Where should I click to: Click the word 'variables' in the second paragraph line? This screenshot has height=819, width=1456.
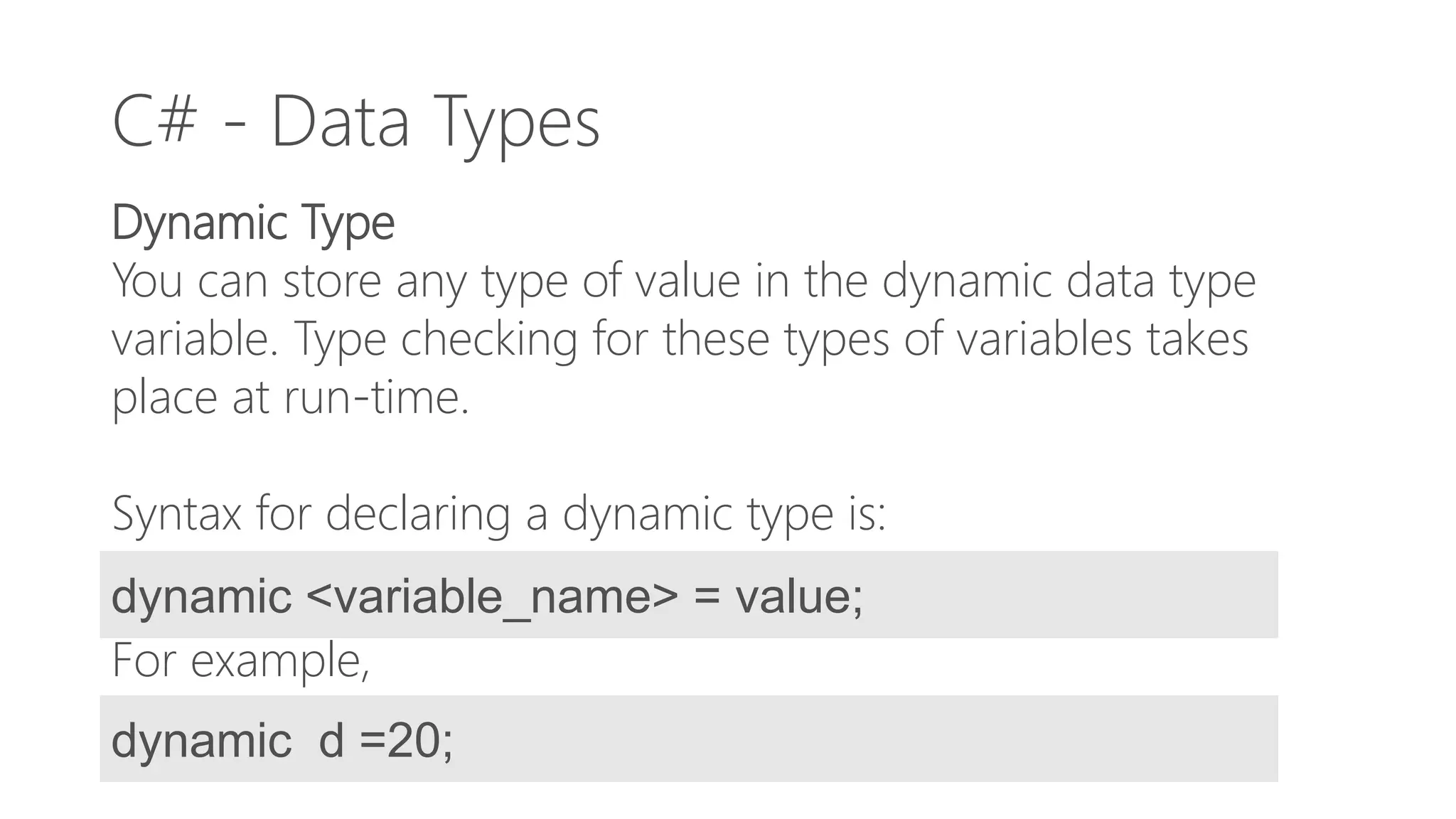(1044, 338)
